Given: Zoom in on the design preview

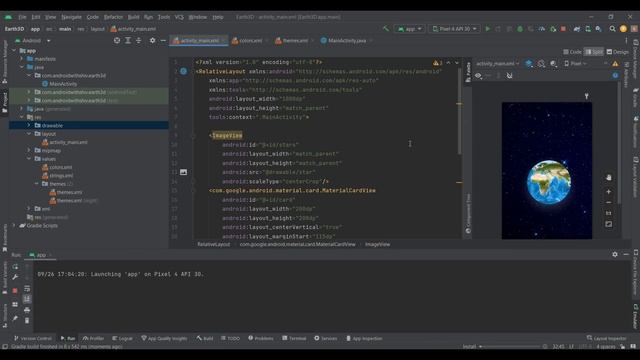Looking at the screenshot, I should [609, 191].
